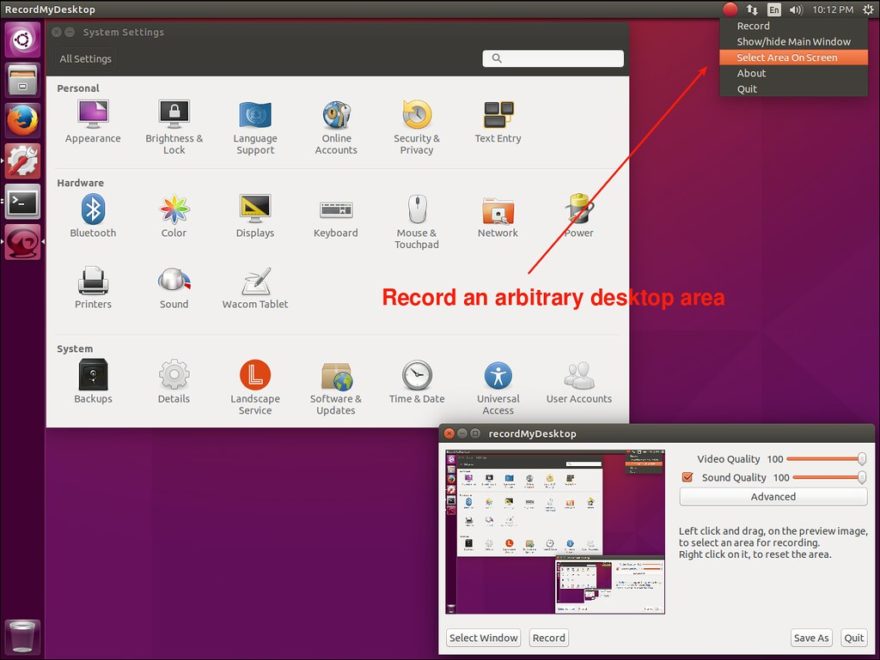
Task: Click Quit button in recordMyDesktop window
Action: coord(854,638)
